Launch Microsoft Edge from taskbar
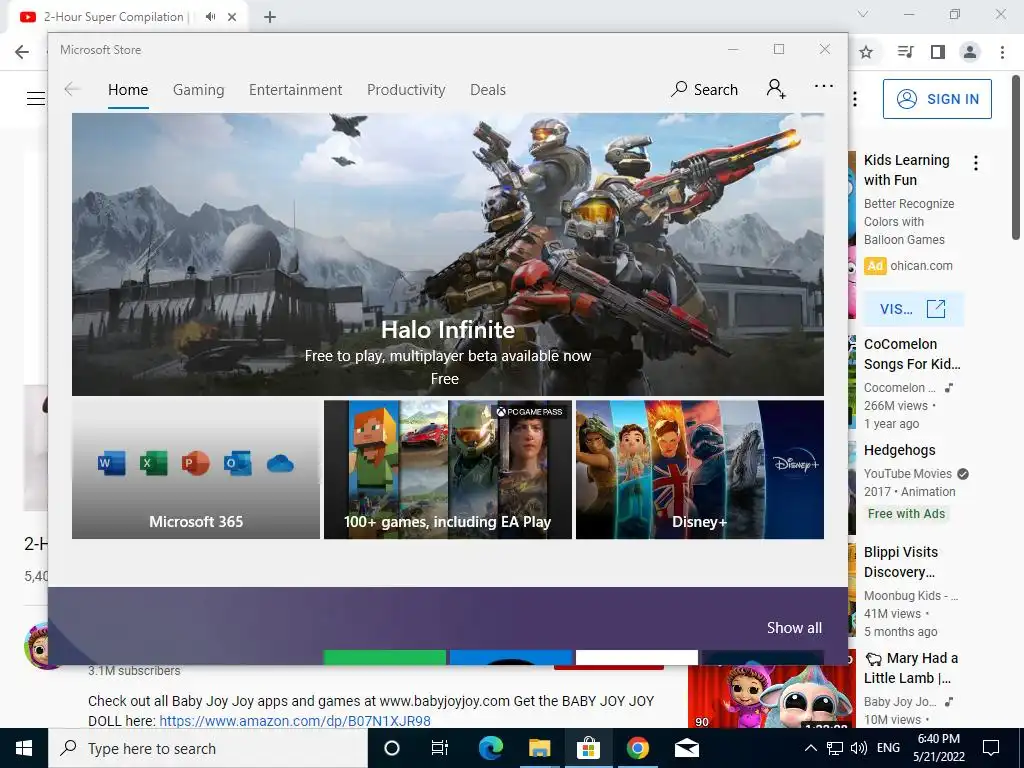The height and width of the screenshot is (768, 1024). click(490, 748)
